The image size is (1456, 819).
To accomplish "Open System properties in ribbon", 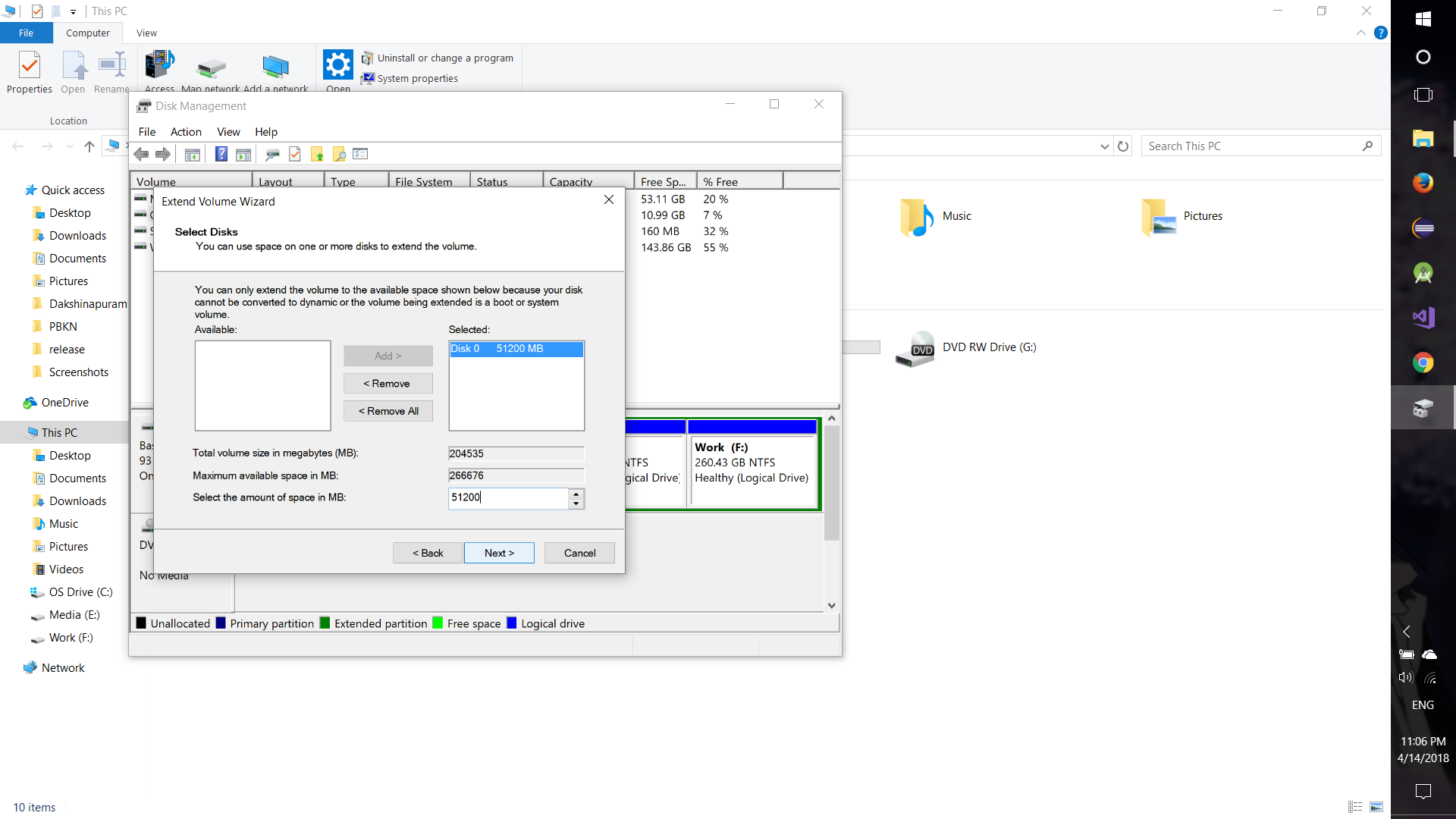I will point(417,79).
